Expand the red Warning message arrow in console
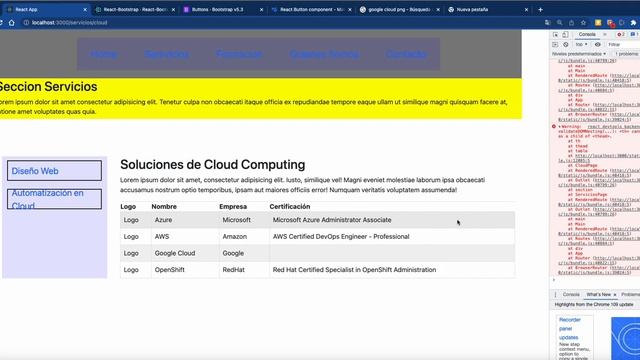The width and height of the screenshot is (640, 360). point(560,127)
